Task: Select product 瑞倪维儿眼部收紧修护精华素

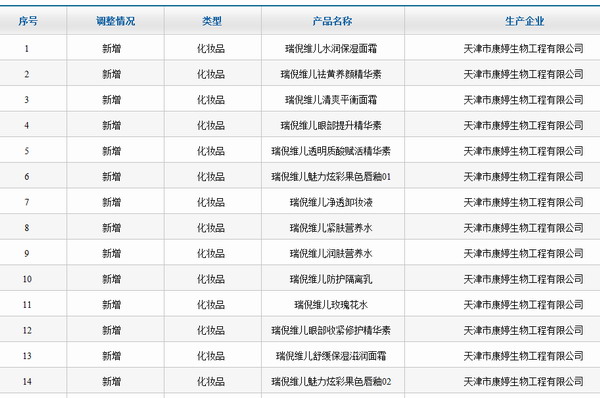Action: [x=331, y=330]
